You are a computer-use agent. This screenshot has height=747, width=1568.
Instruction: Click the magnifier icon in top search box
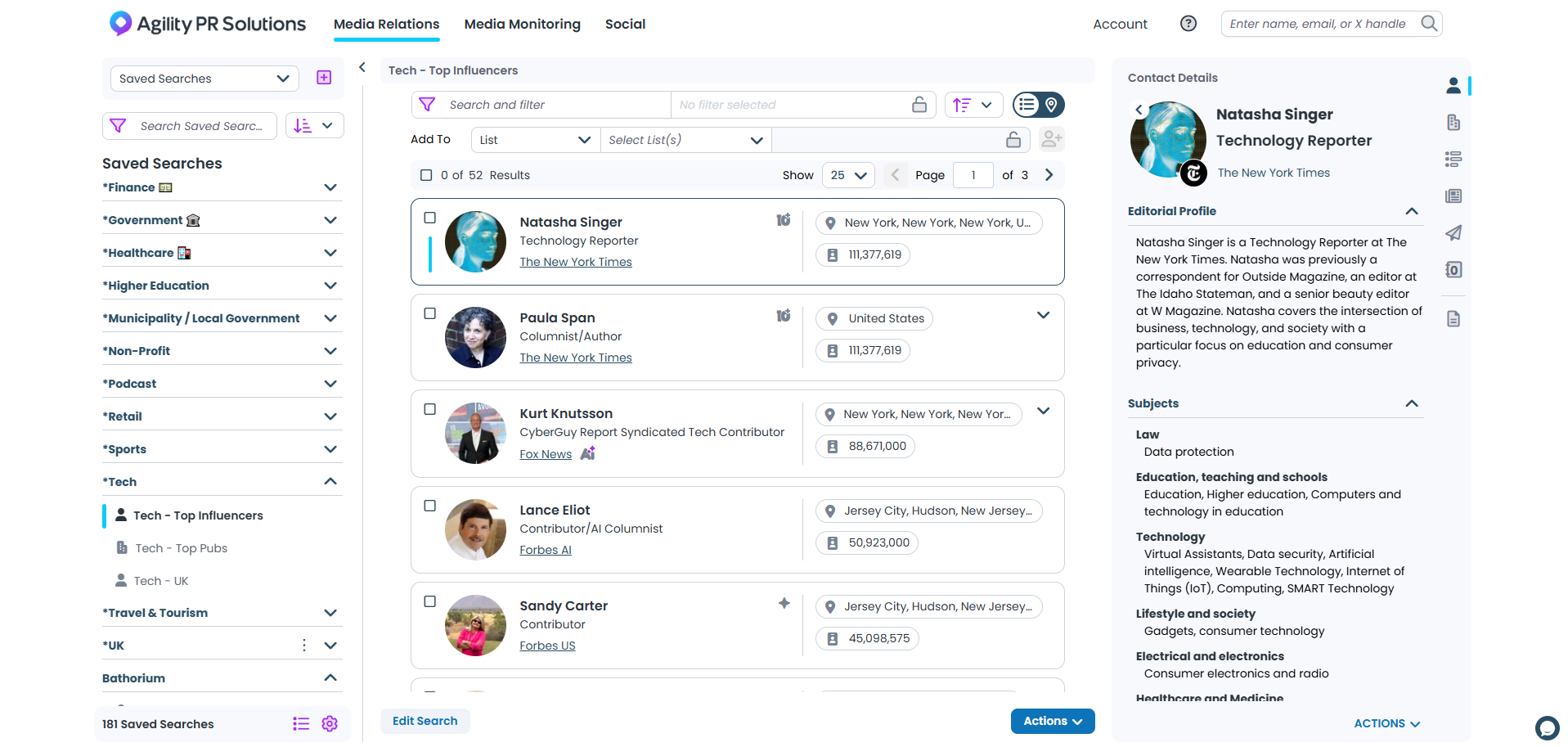click(1428, 24)
